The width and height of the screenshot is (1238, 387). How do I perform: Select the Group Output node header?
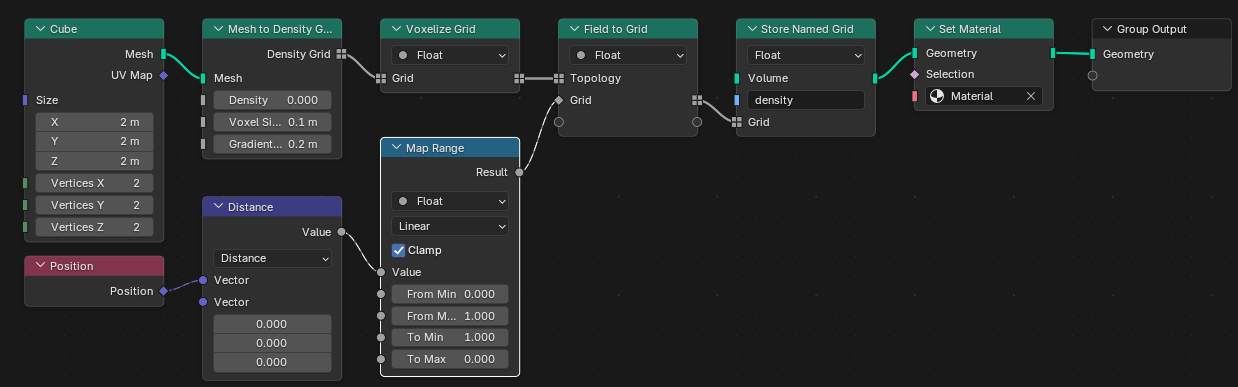[1161, 29]
